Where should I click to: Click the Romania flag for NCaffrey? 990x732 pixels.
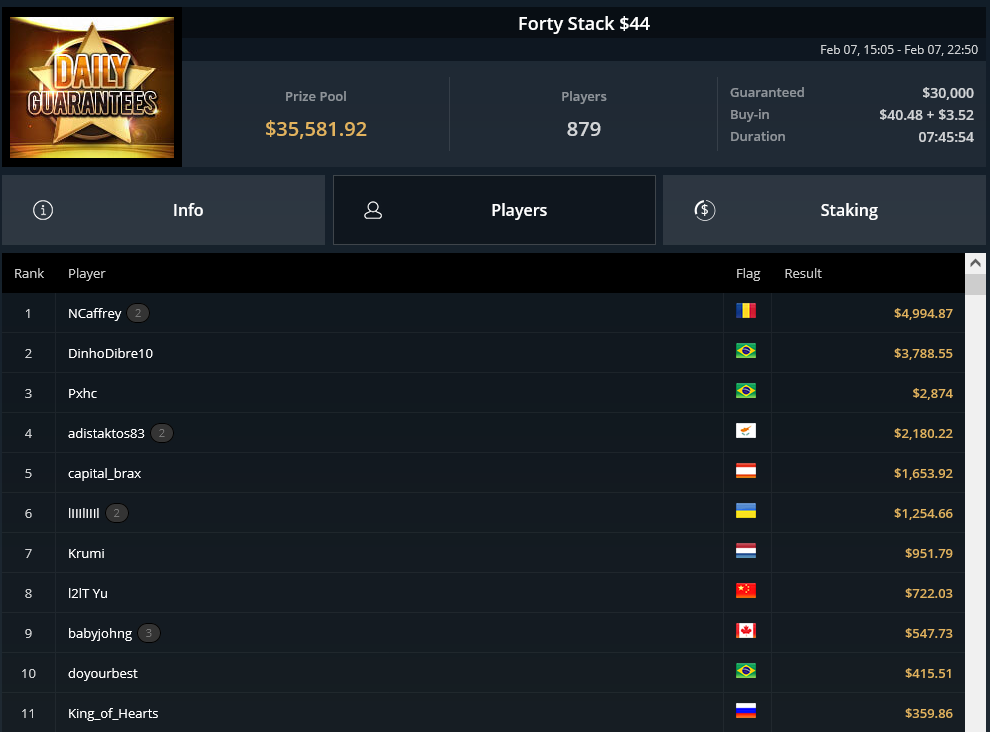[746, 311]
